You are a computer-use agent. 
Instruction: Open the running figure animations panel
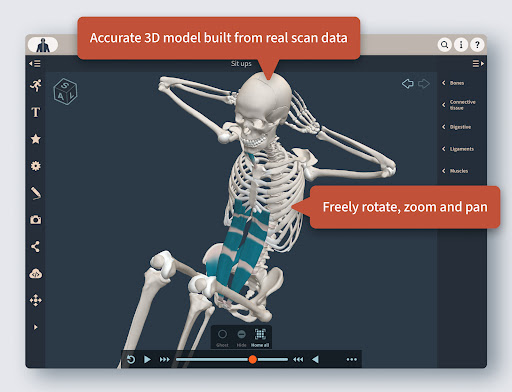coord(36,85)
